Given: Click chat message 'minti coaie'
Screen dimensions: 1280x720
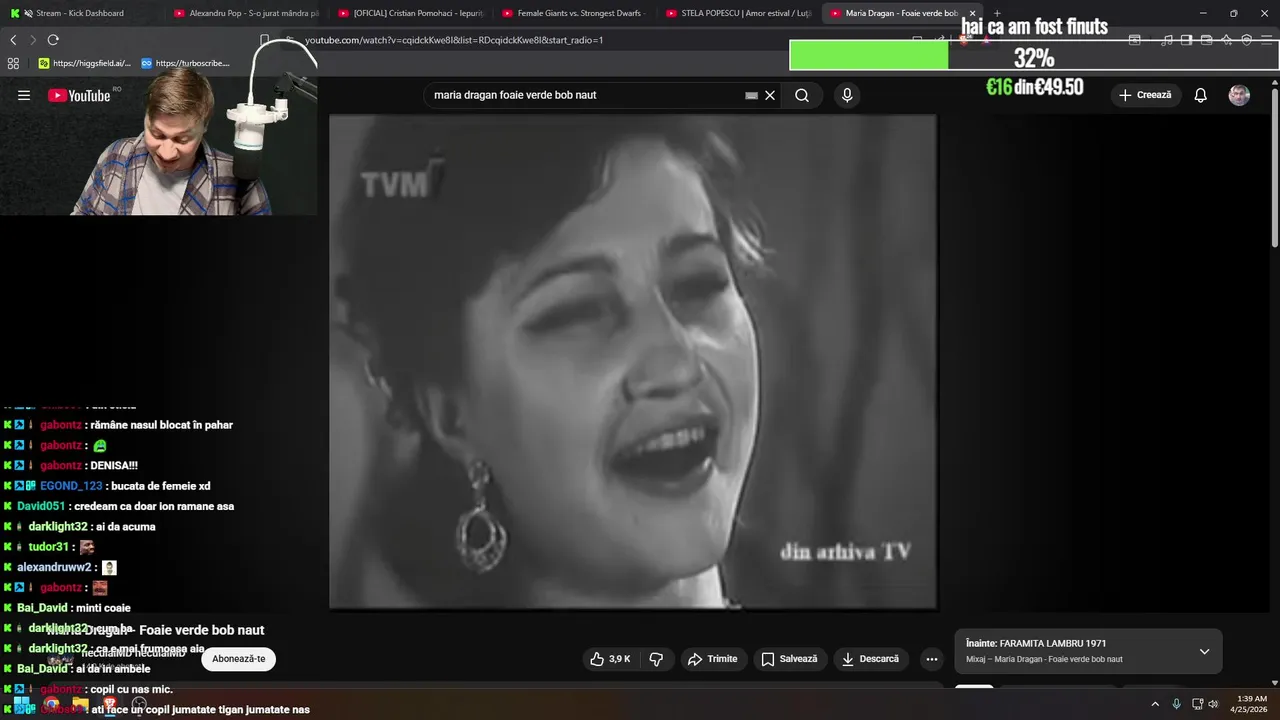Looking at the screenshot, I should [x=103, y=608].
